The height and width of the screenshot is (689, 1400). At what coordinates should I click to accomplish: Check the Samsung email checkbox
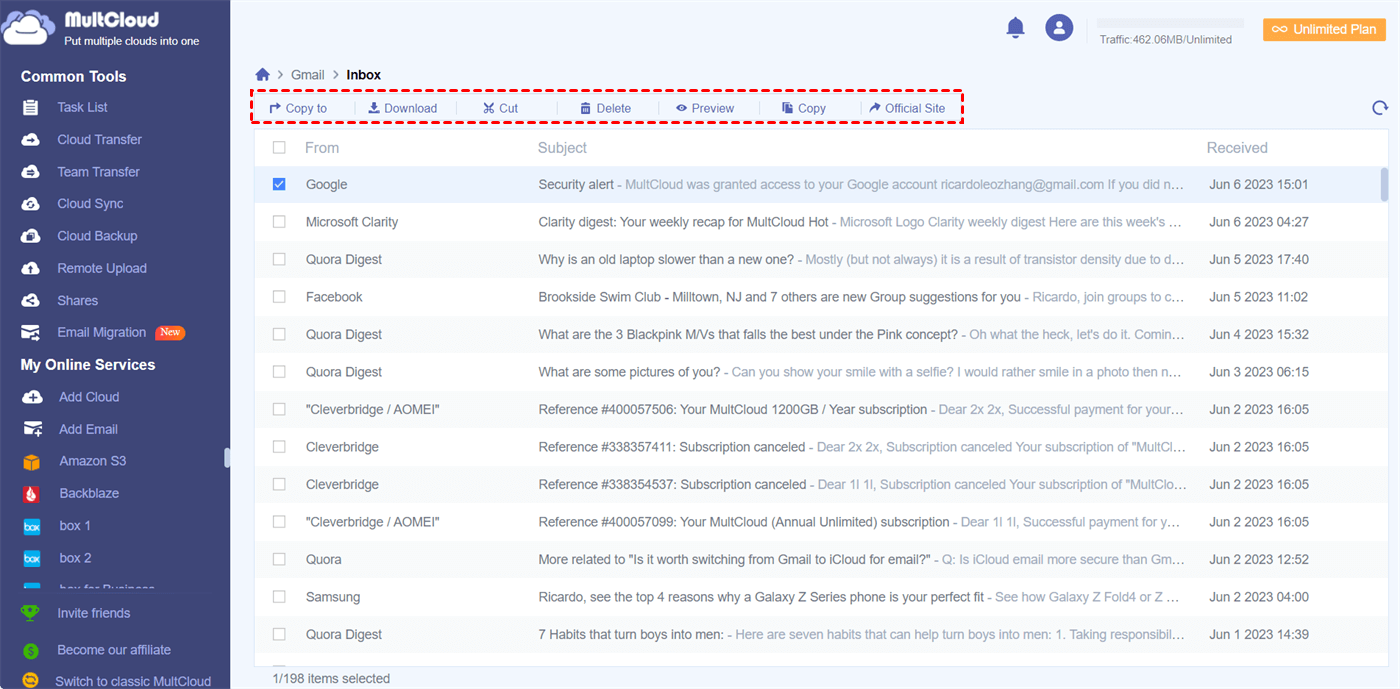coord(279,597)
